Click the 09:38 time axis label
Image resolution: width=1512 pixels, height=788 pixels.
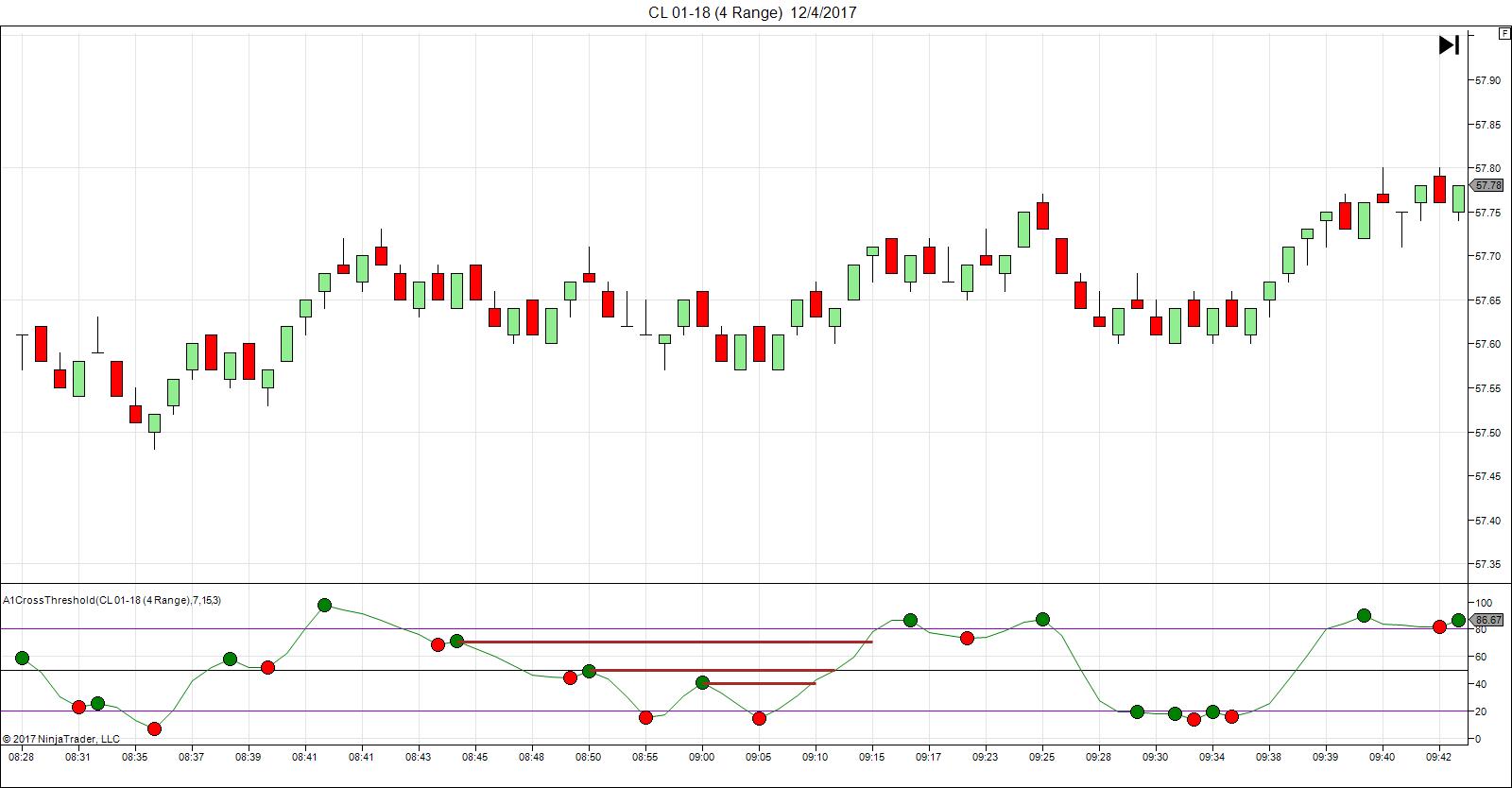[x=1269, y=757]
